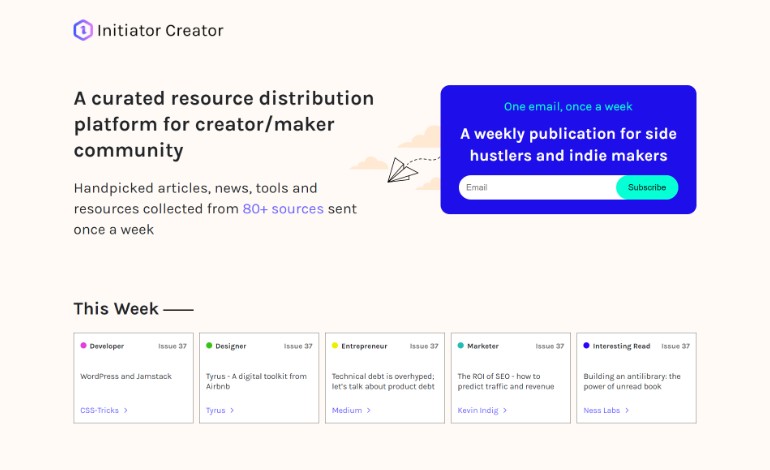Click the arrow next to Kevin Indig
Screen dimensions: 770x470
(x=505, y=410)
